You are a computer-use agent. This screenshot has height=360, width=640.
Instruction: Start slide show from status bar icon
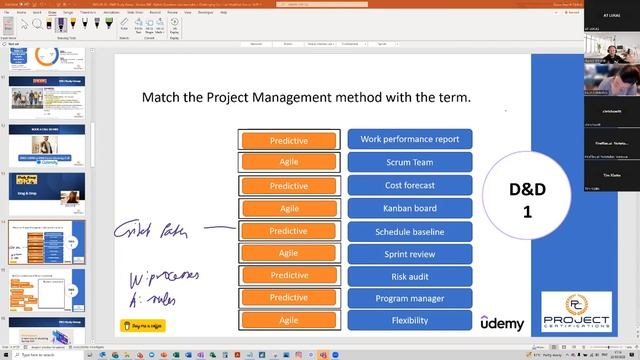[x=583, y=347]
